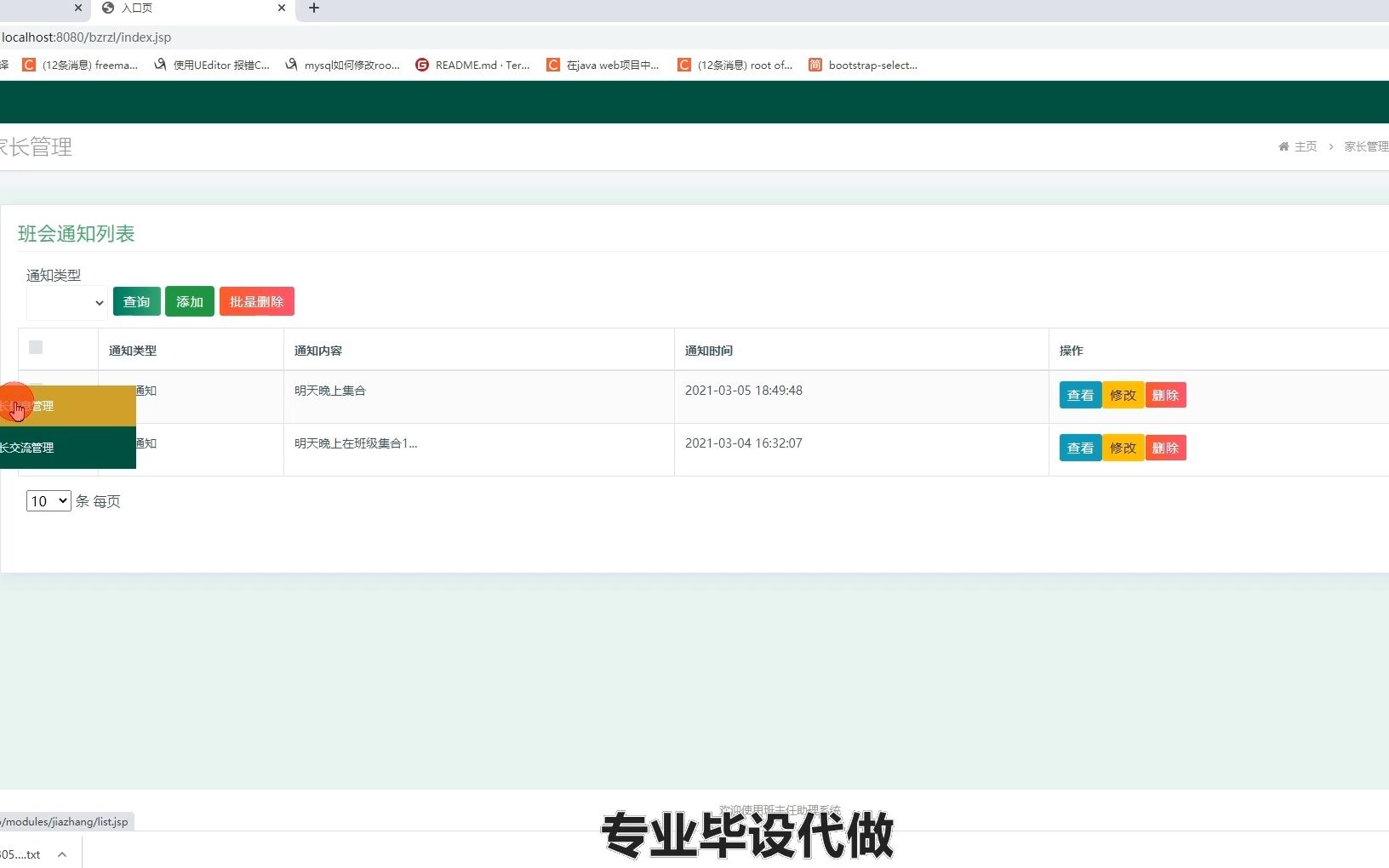Delete the 2021-03-04 notice
1389x868 pixels.
click(x=1165, y=448)
